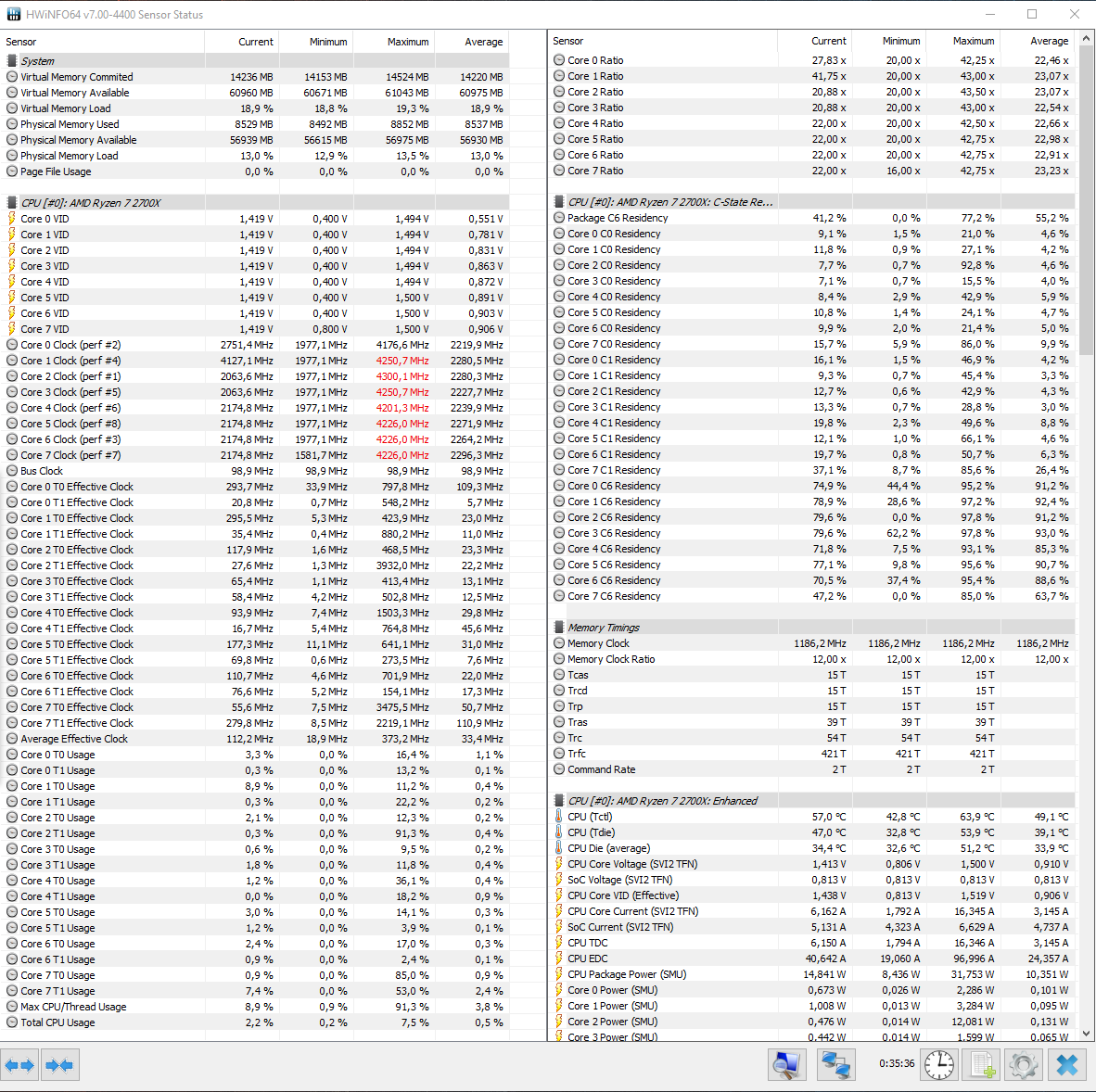This screenshot has height=1092, width=1096.
Task: Select the Core 7 T0 Usage row
Action: click(254, 974)
